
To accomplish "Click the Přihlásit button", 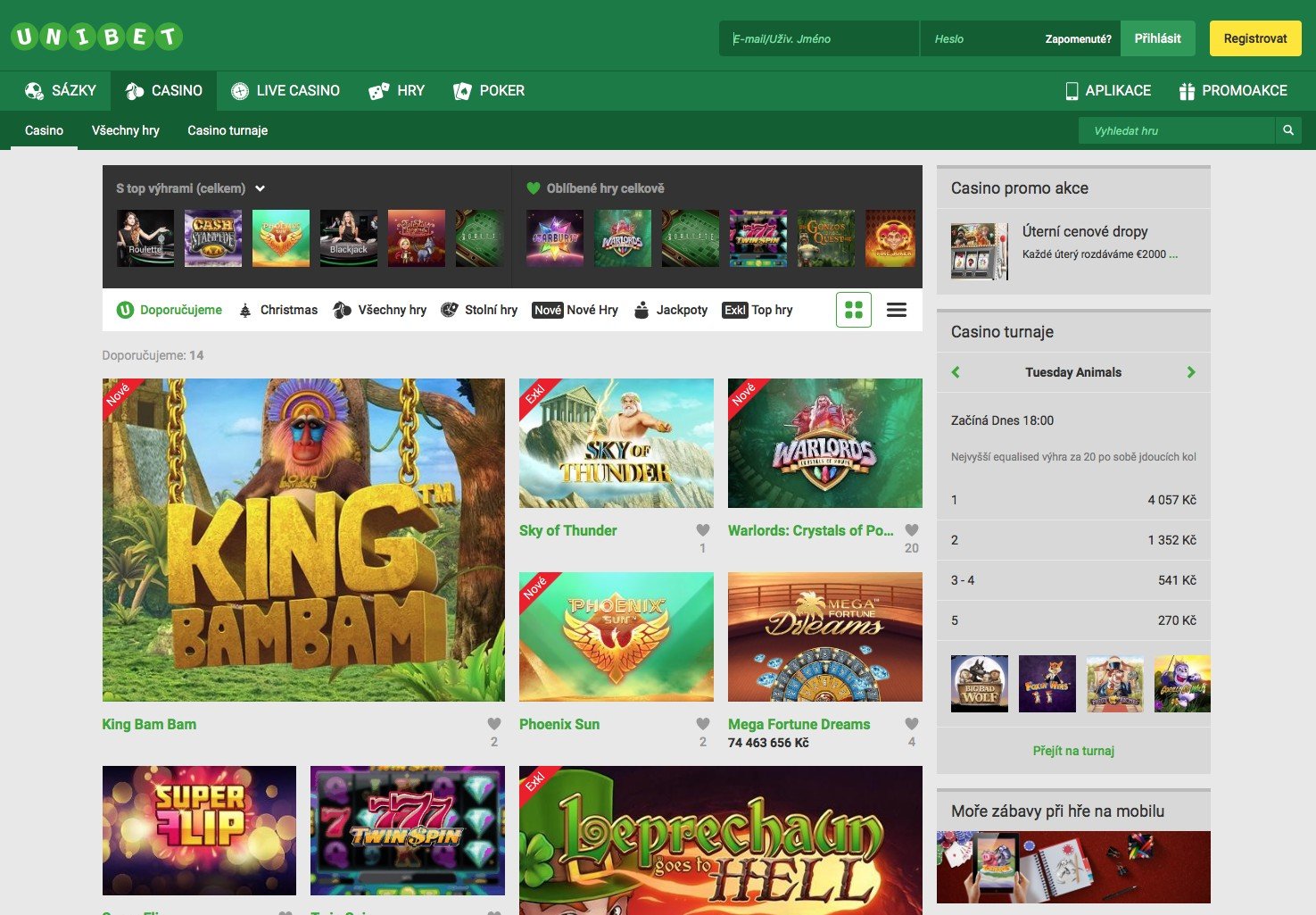I will click(x=1157, y=38).
